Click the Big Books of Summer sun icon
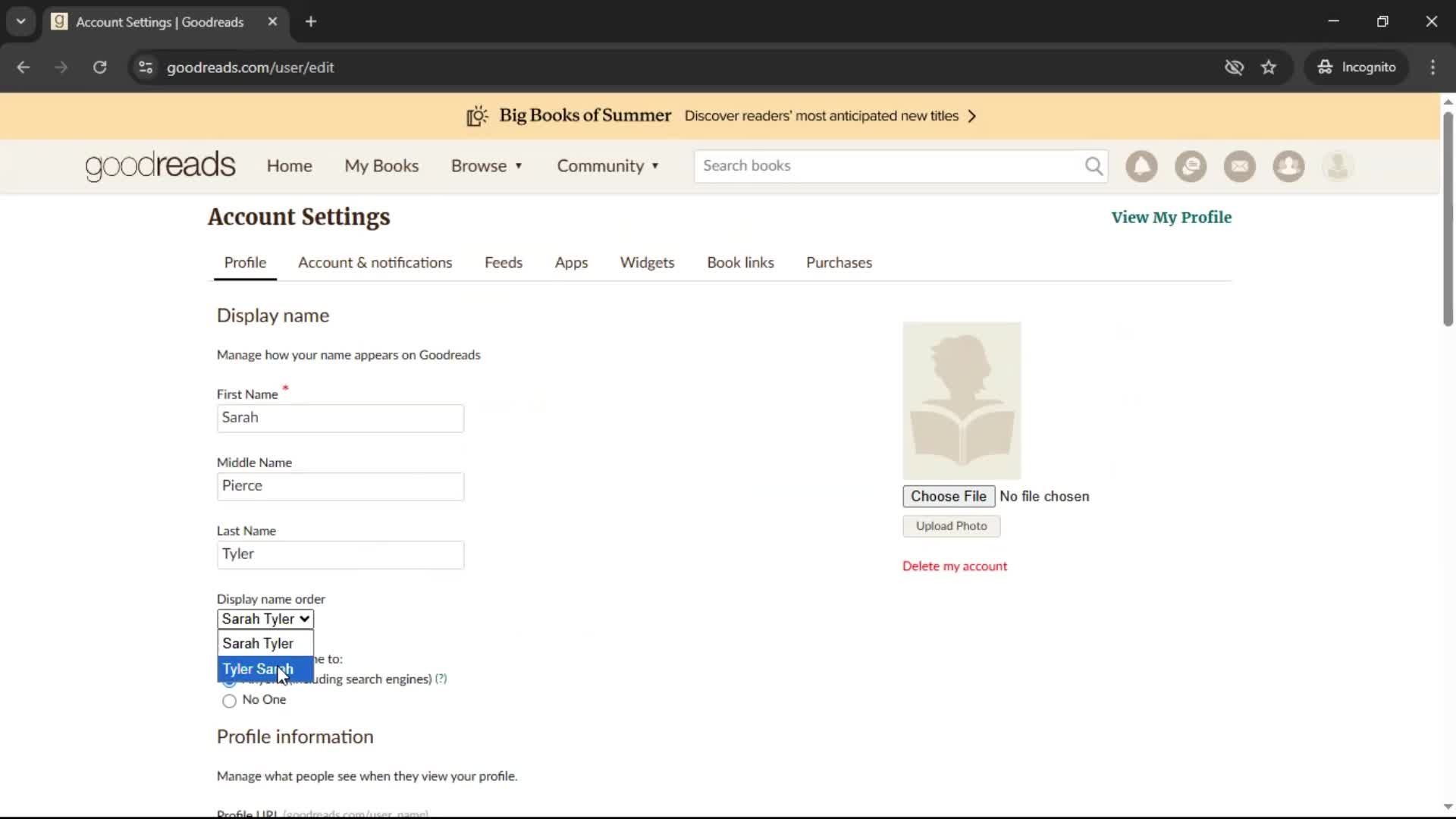The image size is (1456, 819). click(477, 116)
